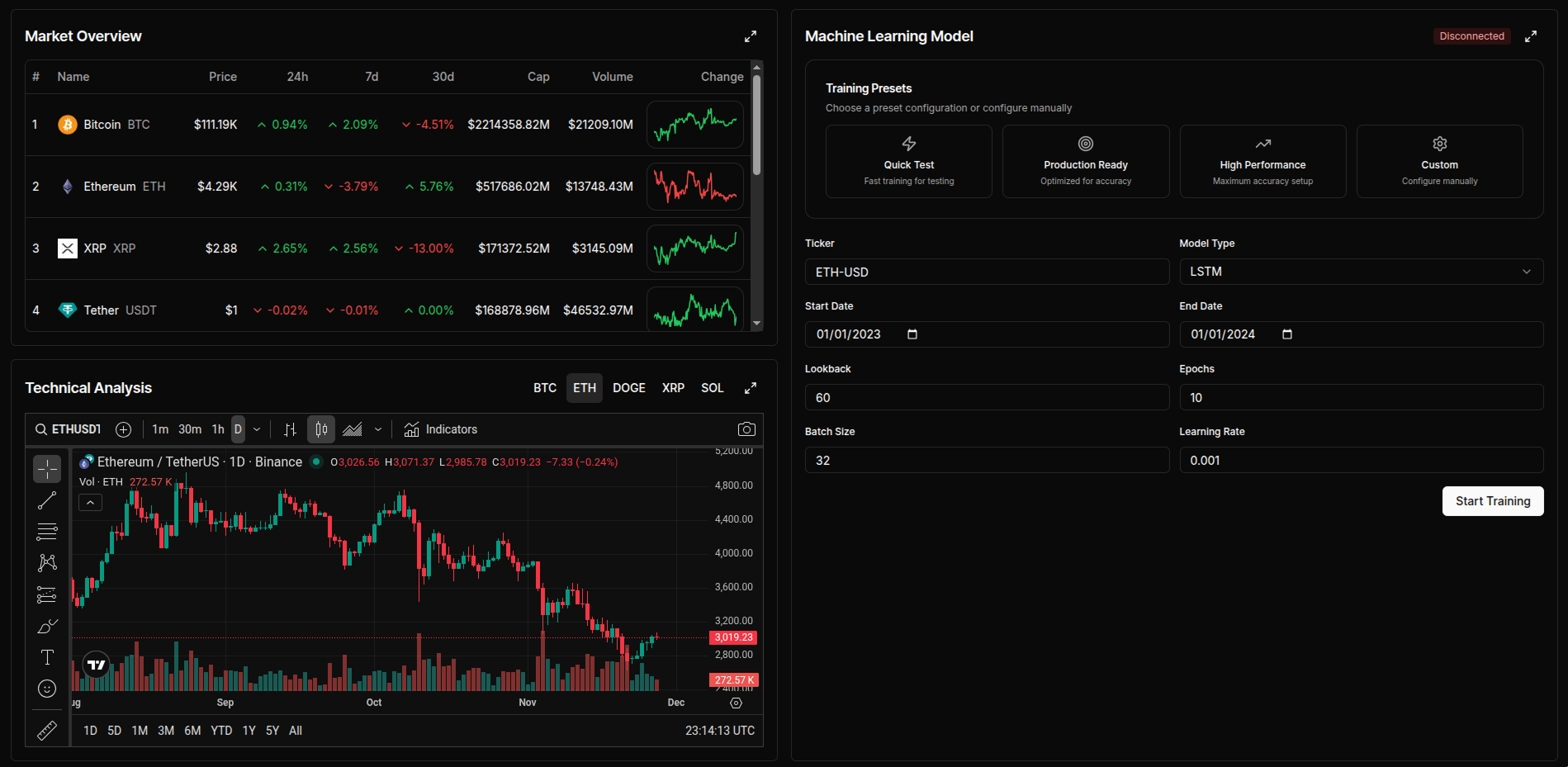Screen dimensions: 1568x767
Task: Open the emoji sticker tool
Action: click(47, 688)
